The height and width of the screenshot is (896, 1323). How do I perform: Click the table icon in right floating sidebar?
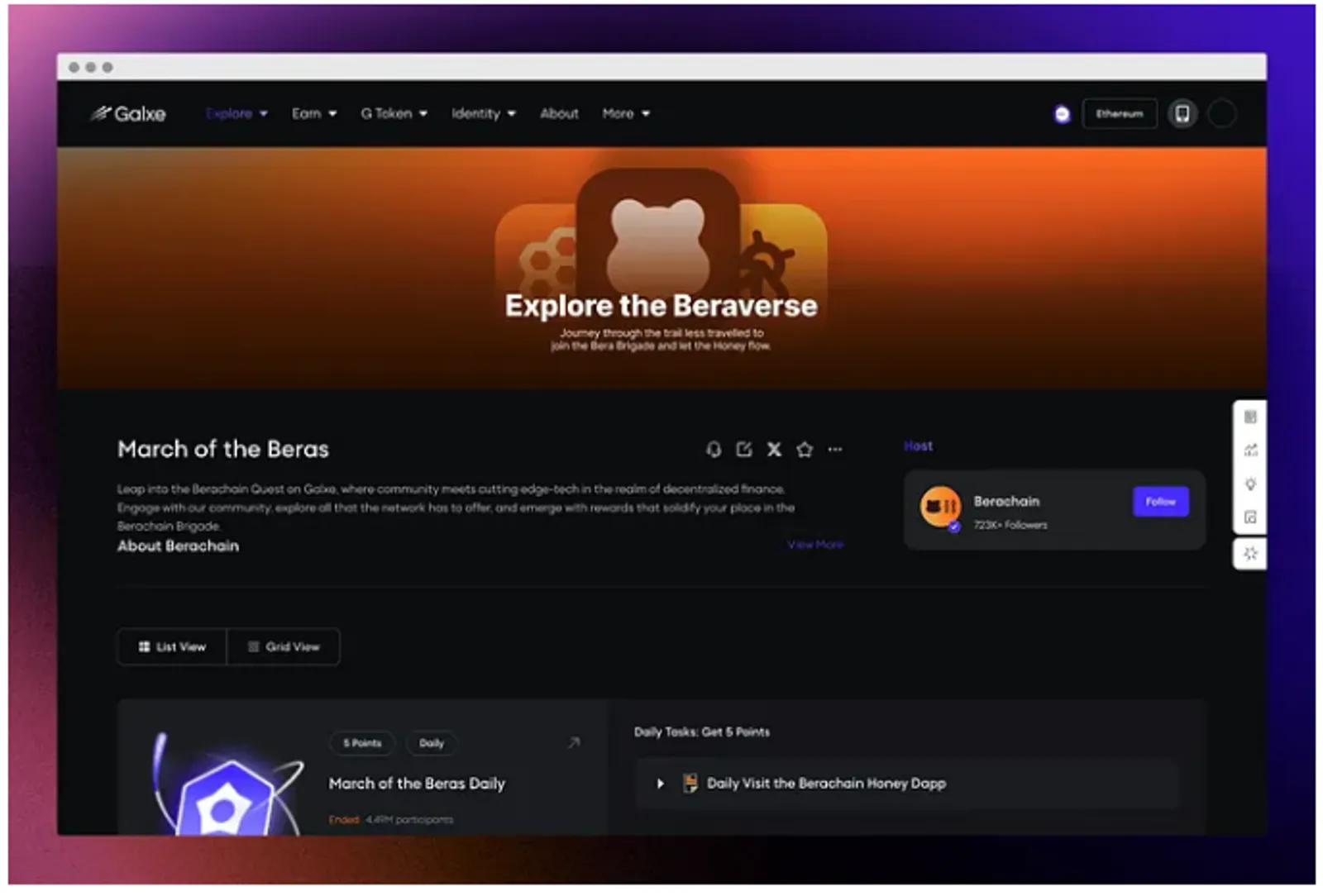(1250, 417)
